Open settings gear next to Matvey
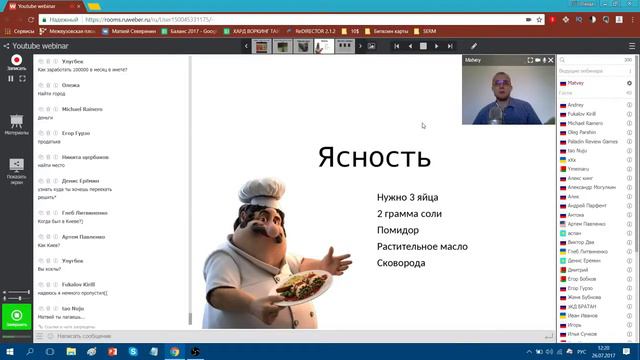This screenshot has width=640, height=360. pyautogui.click(x=629, y=83)
